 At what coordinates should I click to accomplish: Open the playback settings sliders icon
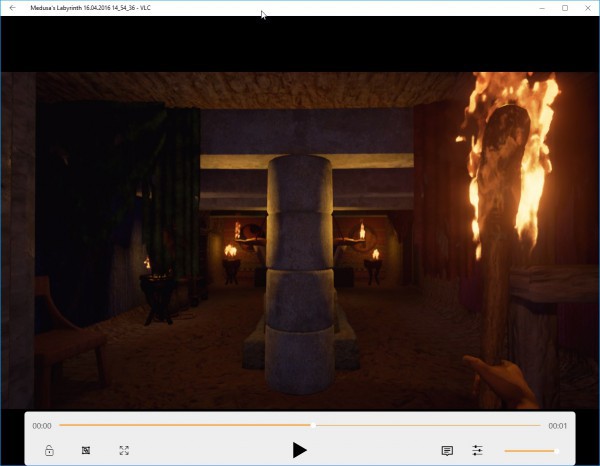click(477, 450)
